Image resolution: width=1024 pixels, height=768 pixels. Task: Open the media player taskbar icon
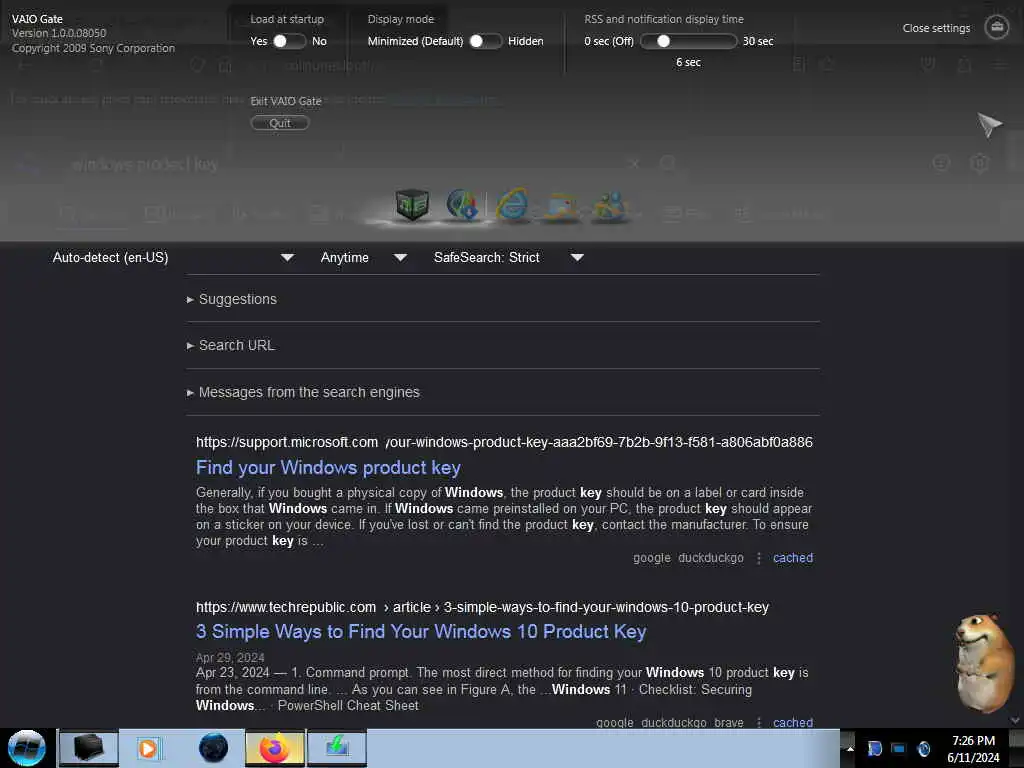click(x=148, y=748)
